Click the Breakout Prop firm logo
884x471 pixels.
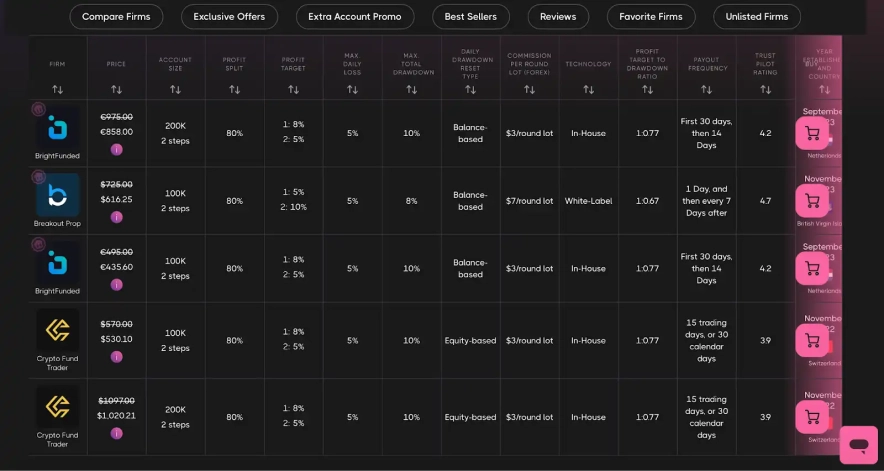tap(57, 196)
